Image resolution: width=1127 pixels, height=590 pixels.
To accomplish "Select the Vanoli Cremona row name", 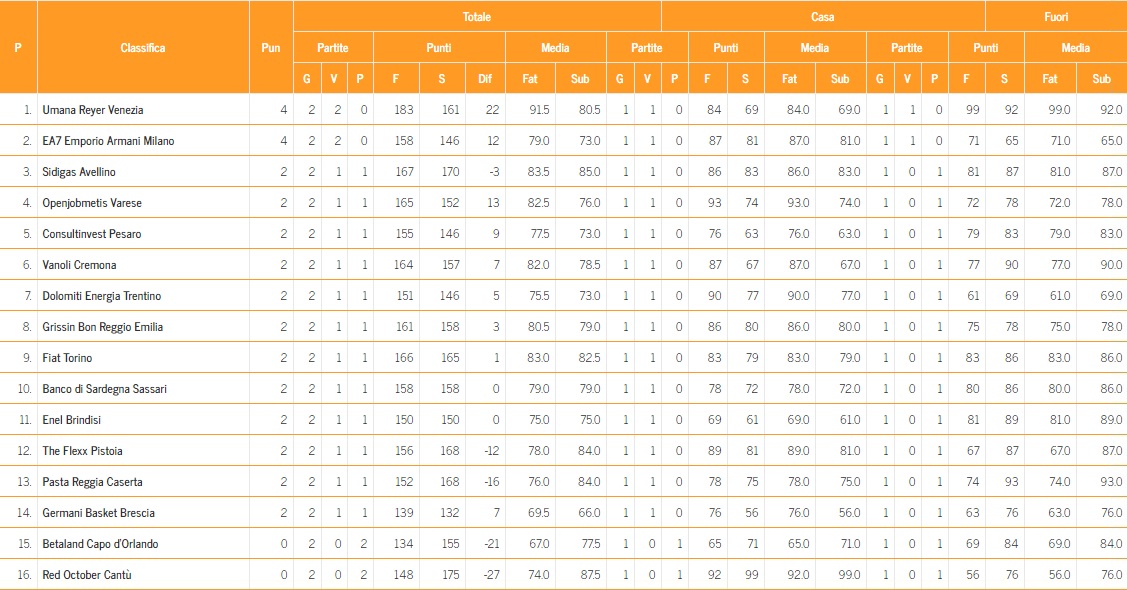I will click(79, 265).
